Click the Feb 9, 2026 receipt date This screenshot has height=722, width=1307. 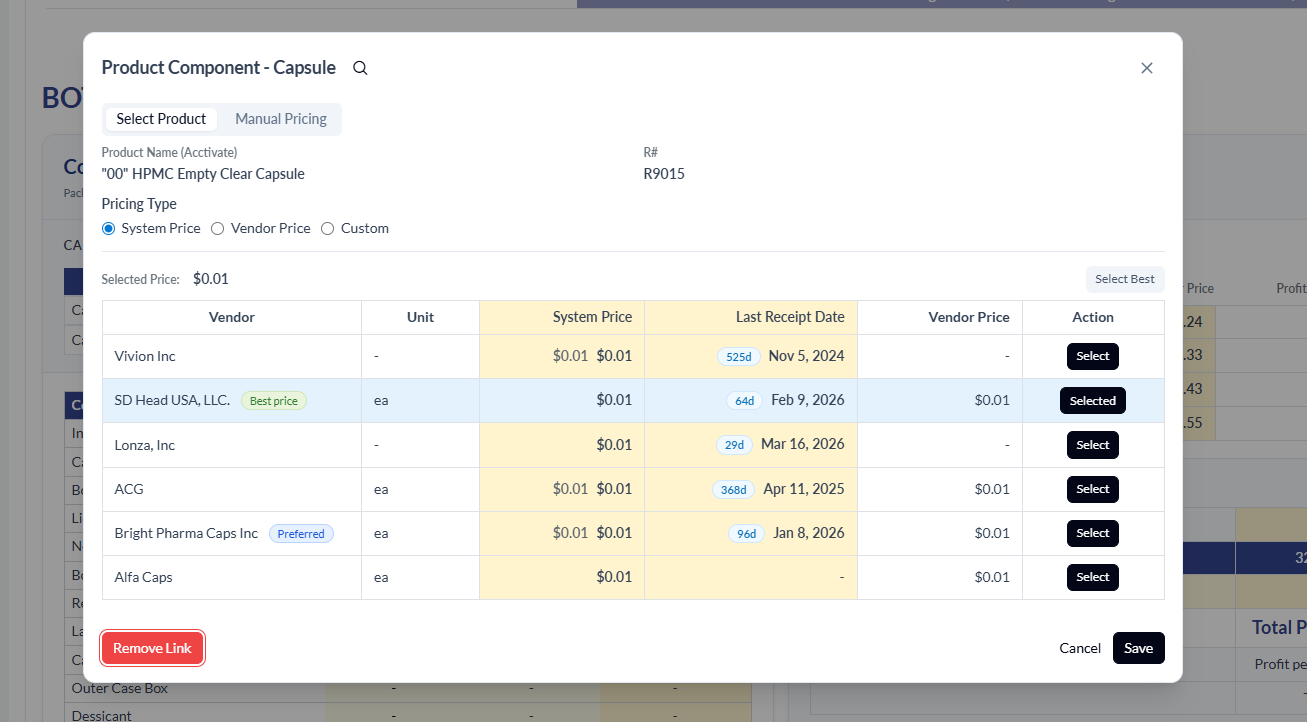808,400
